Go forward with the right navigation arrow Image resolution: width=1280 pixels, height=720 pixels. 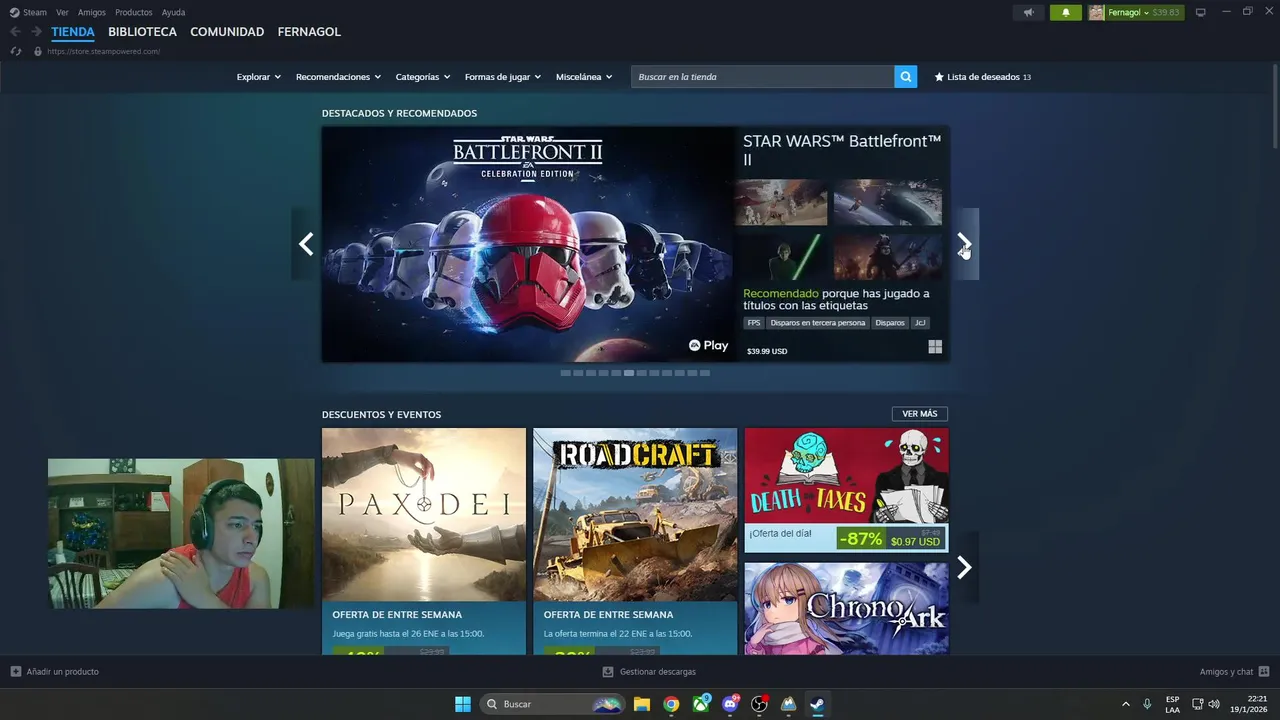coord(36,32)
